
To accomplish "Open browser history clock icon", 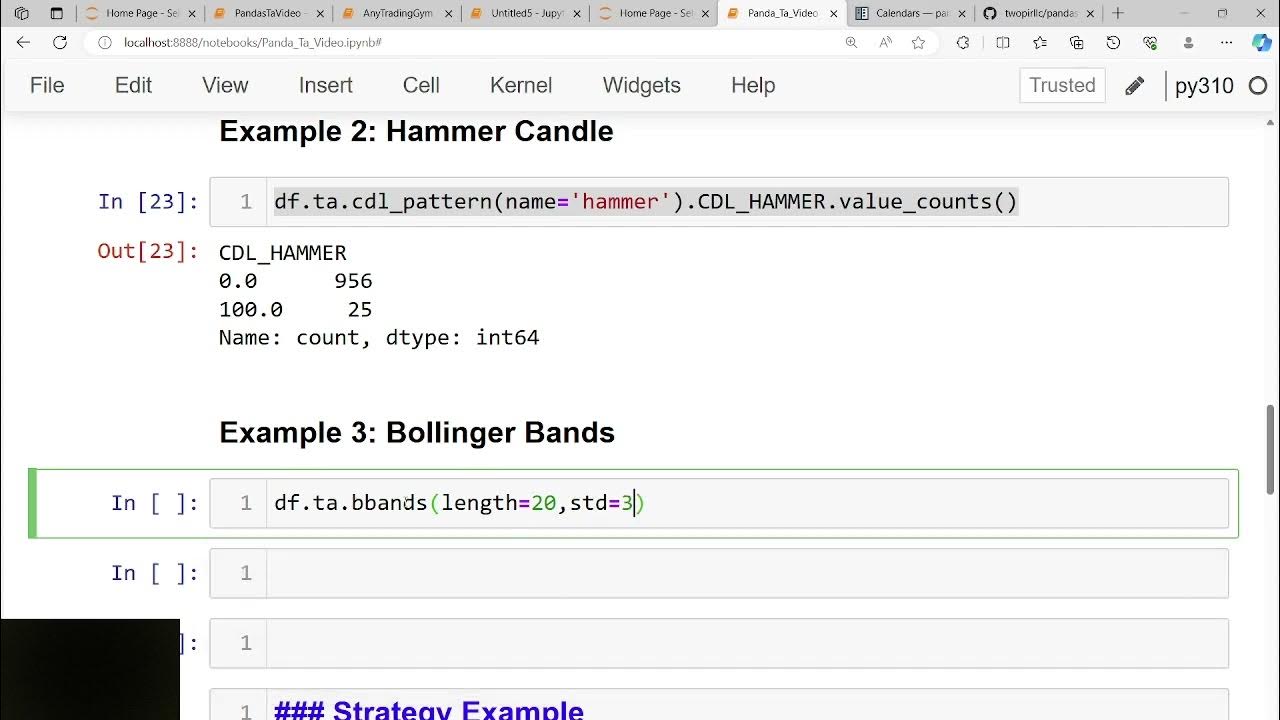I will click(x=1113, y=43).
